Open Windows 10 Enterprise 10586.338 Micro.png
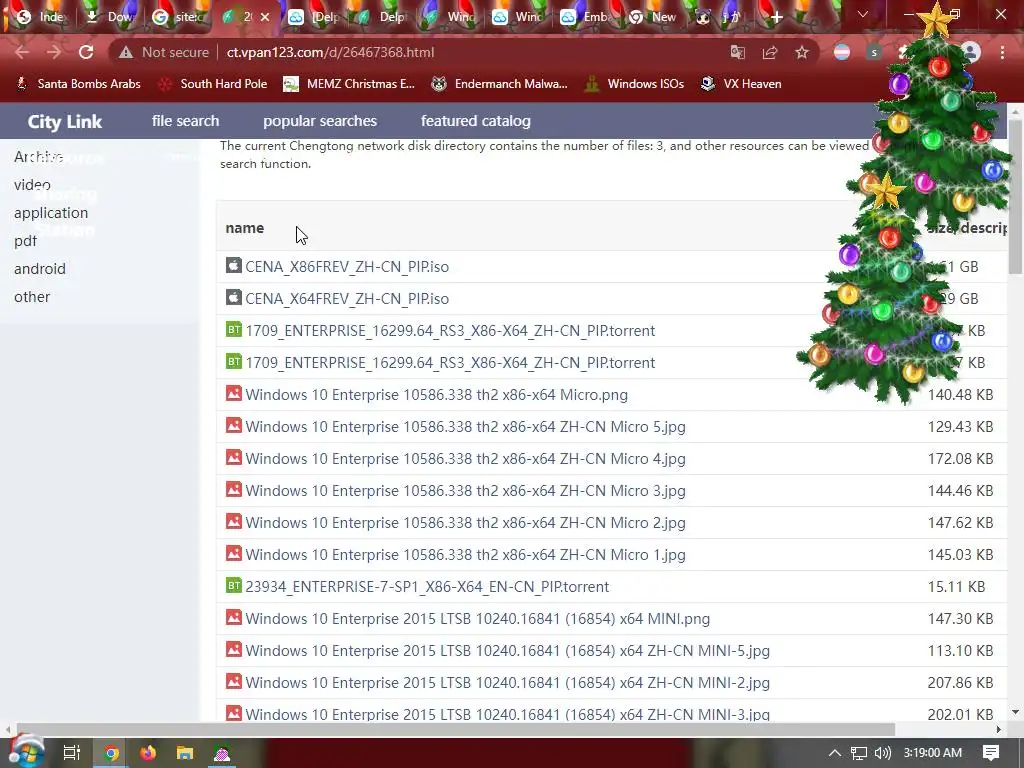 pyautogui.click(x=436, y=394)
